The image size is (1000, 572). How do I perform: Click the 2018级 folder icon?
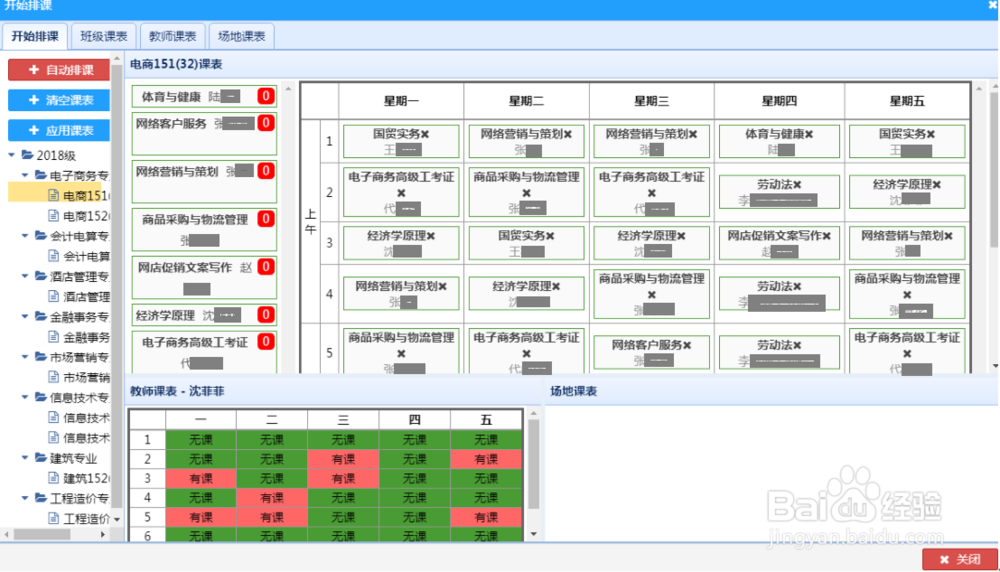click(27, 155)
